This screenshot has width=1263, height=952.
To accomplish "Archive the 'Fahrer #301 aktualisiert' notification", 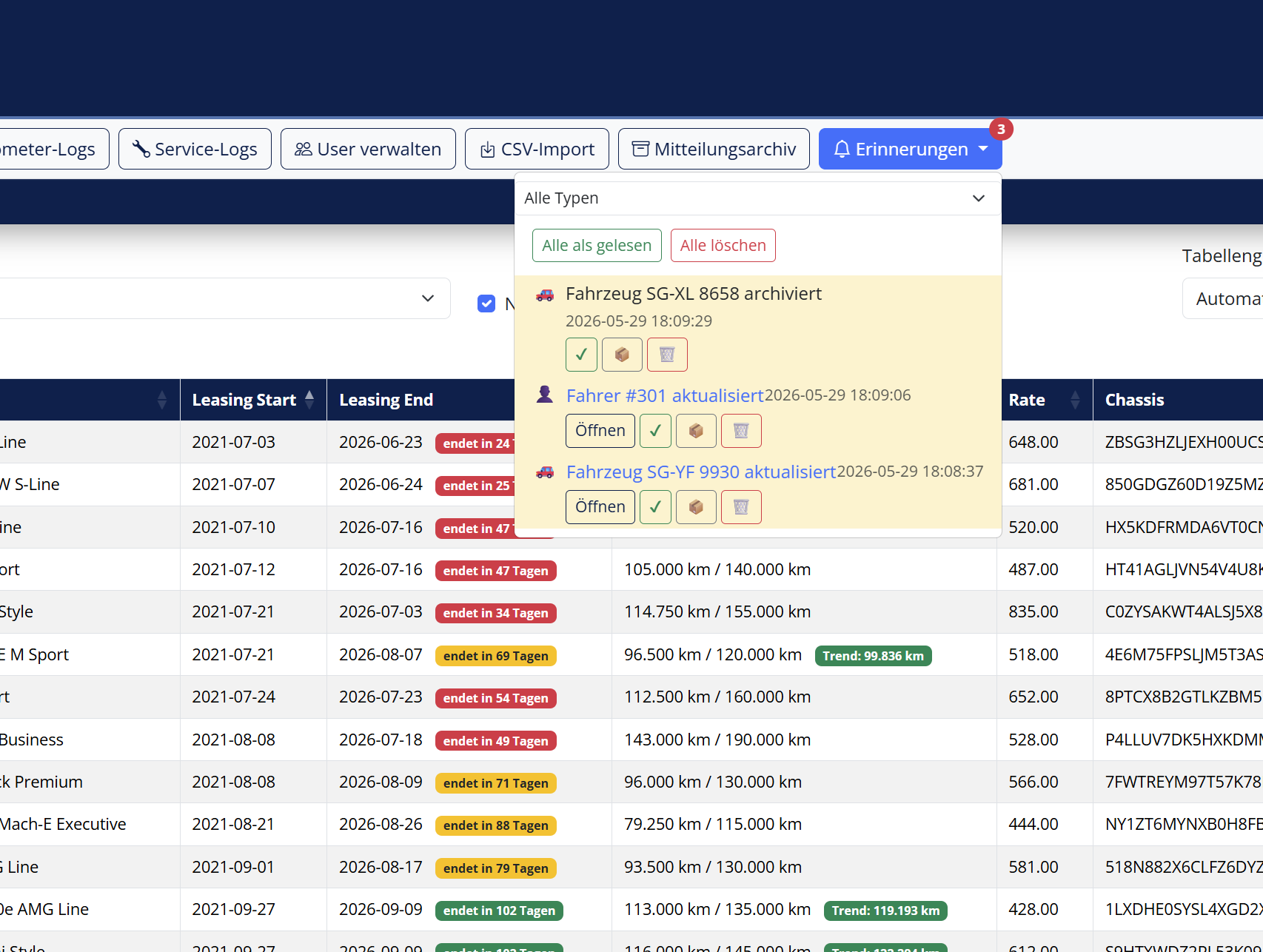I will [x=696, y=431].
